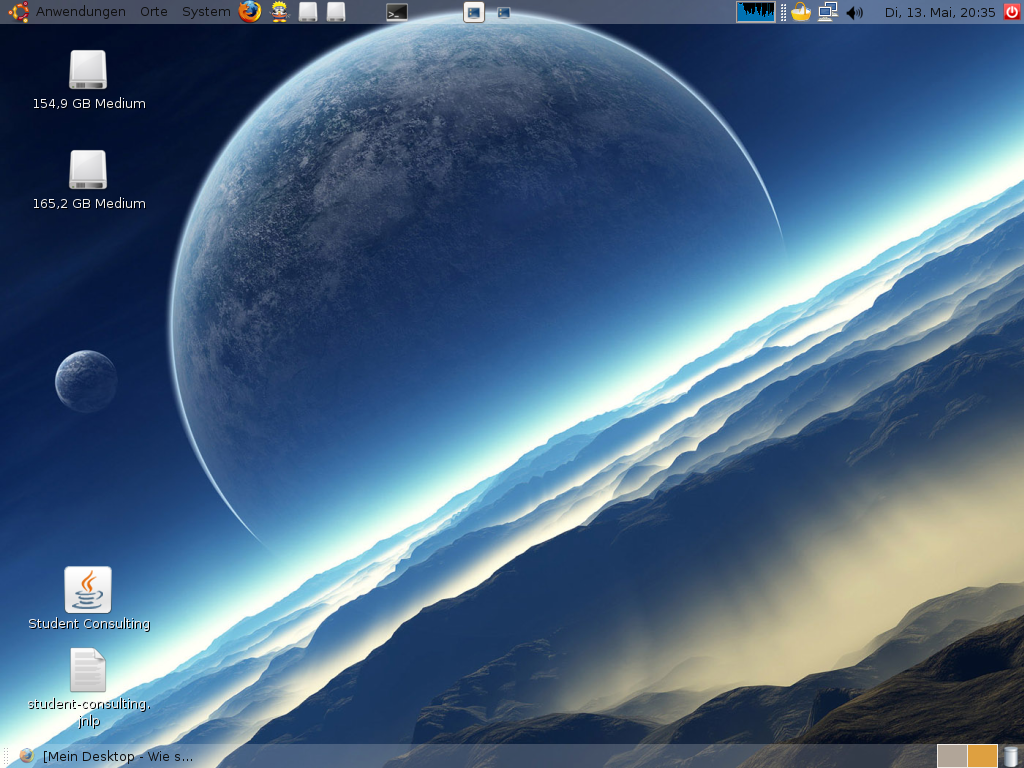
Task: Show the calendar from the date and time
Action: 939,12
